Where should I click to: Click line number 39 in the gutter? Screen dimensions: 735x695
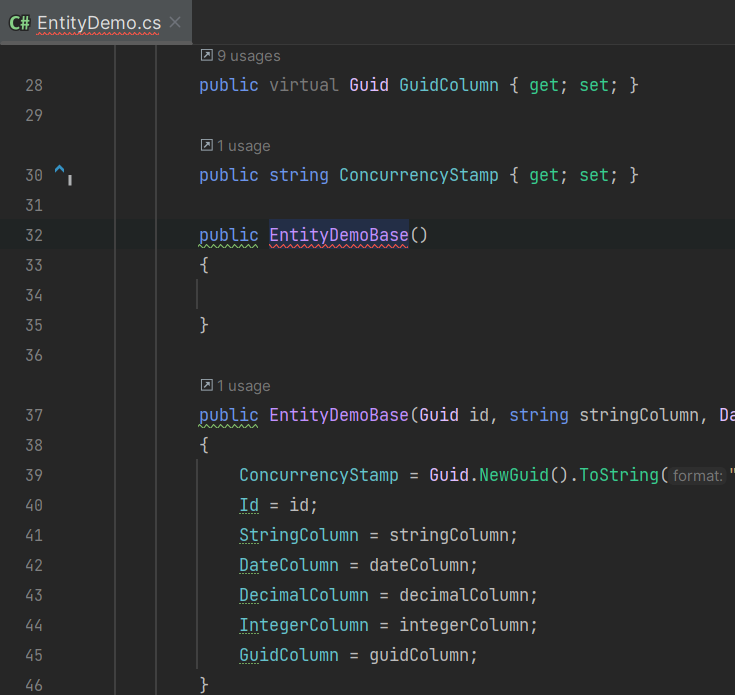[34, 475]
